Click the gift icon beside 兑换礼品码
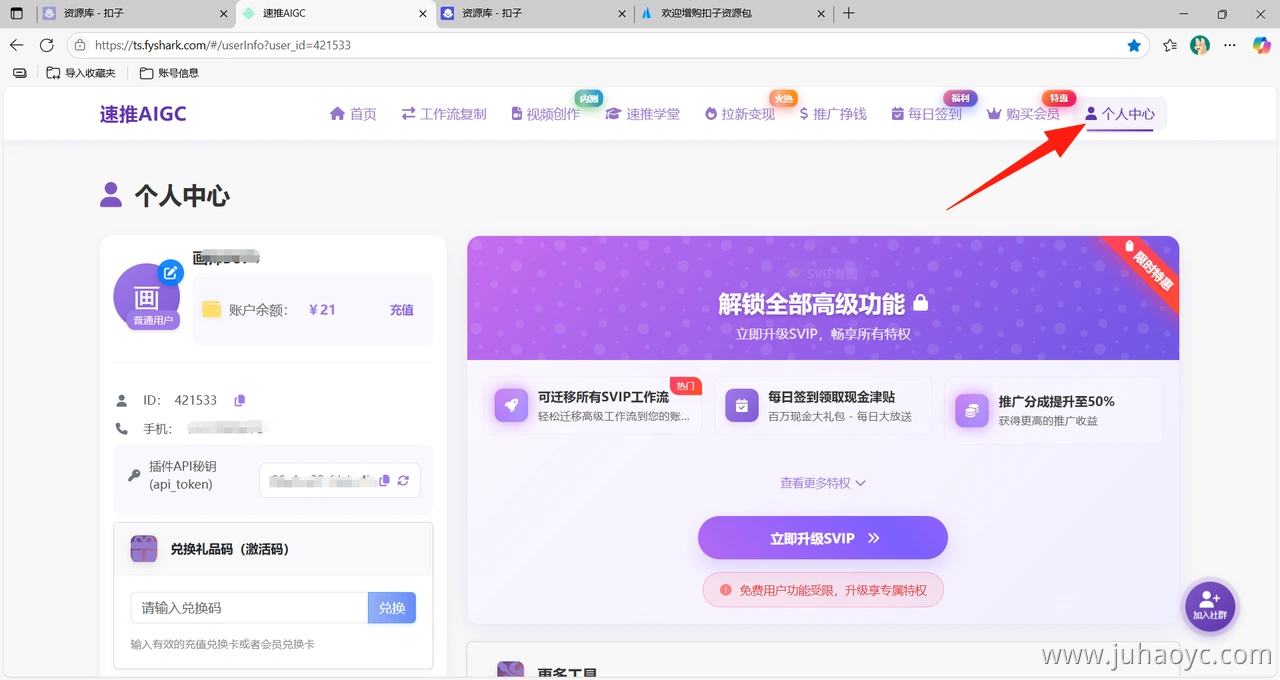The width and height of the screenshot is (1280, 680). pos(144,549)
